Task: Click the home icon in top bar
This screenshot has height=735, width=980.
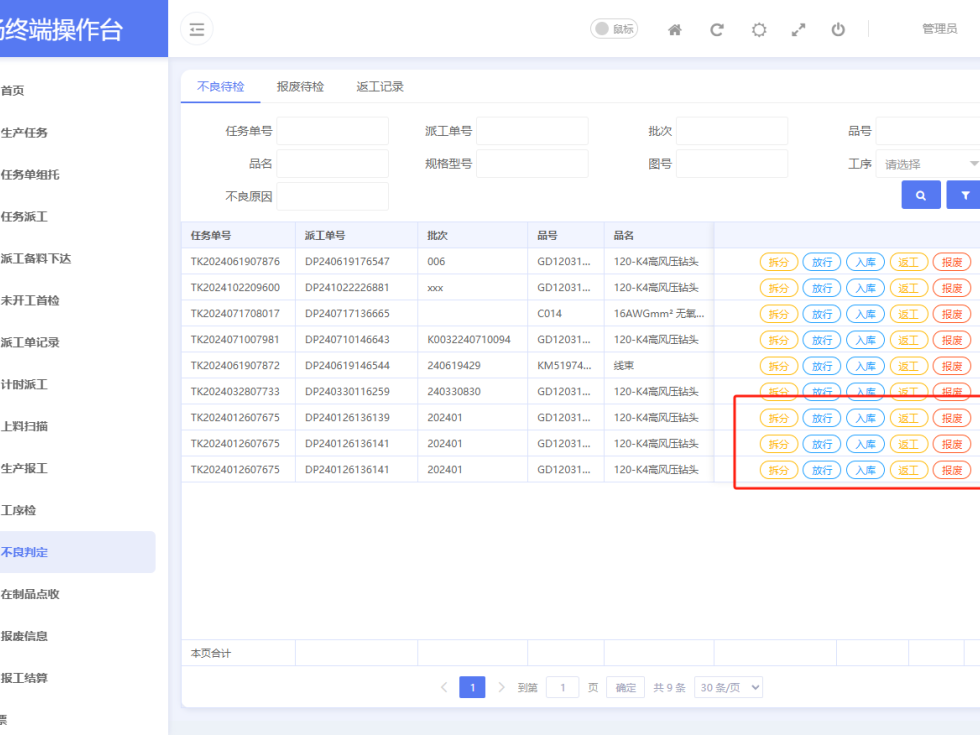Action: point(675,30)
